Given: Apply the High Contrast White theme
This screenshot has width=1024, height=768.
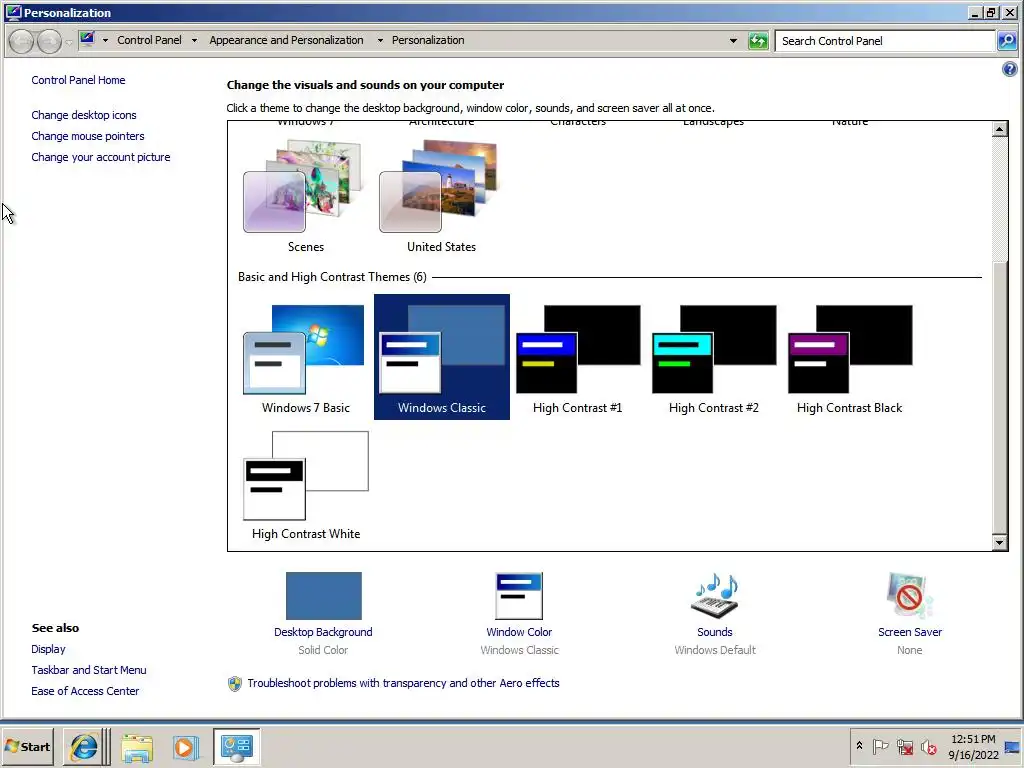Looking at the screenshot, I should 306,483.
